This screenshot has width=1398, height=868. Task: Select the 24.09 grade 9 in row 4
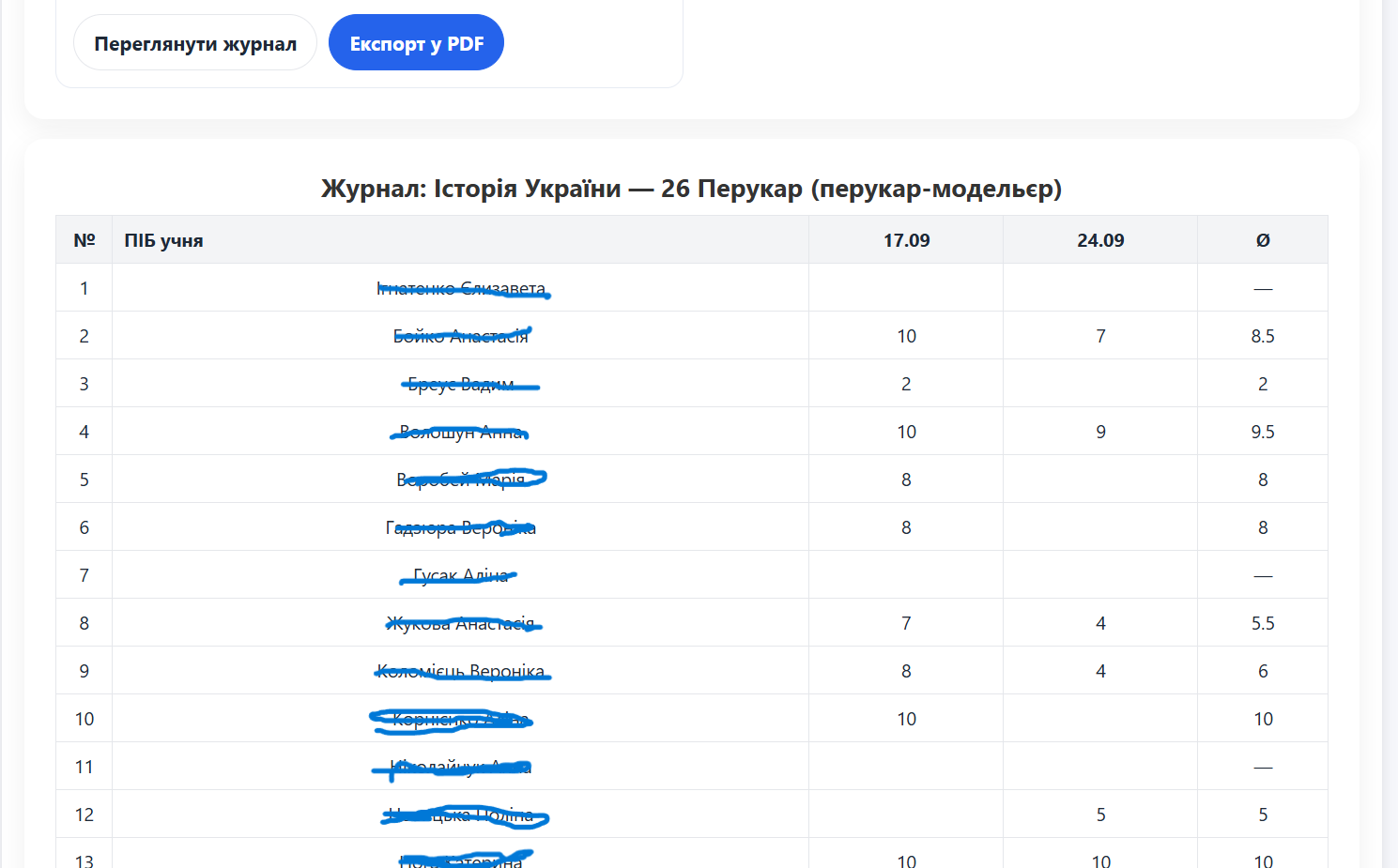pyautogui.click(x=1100, y=432)
